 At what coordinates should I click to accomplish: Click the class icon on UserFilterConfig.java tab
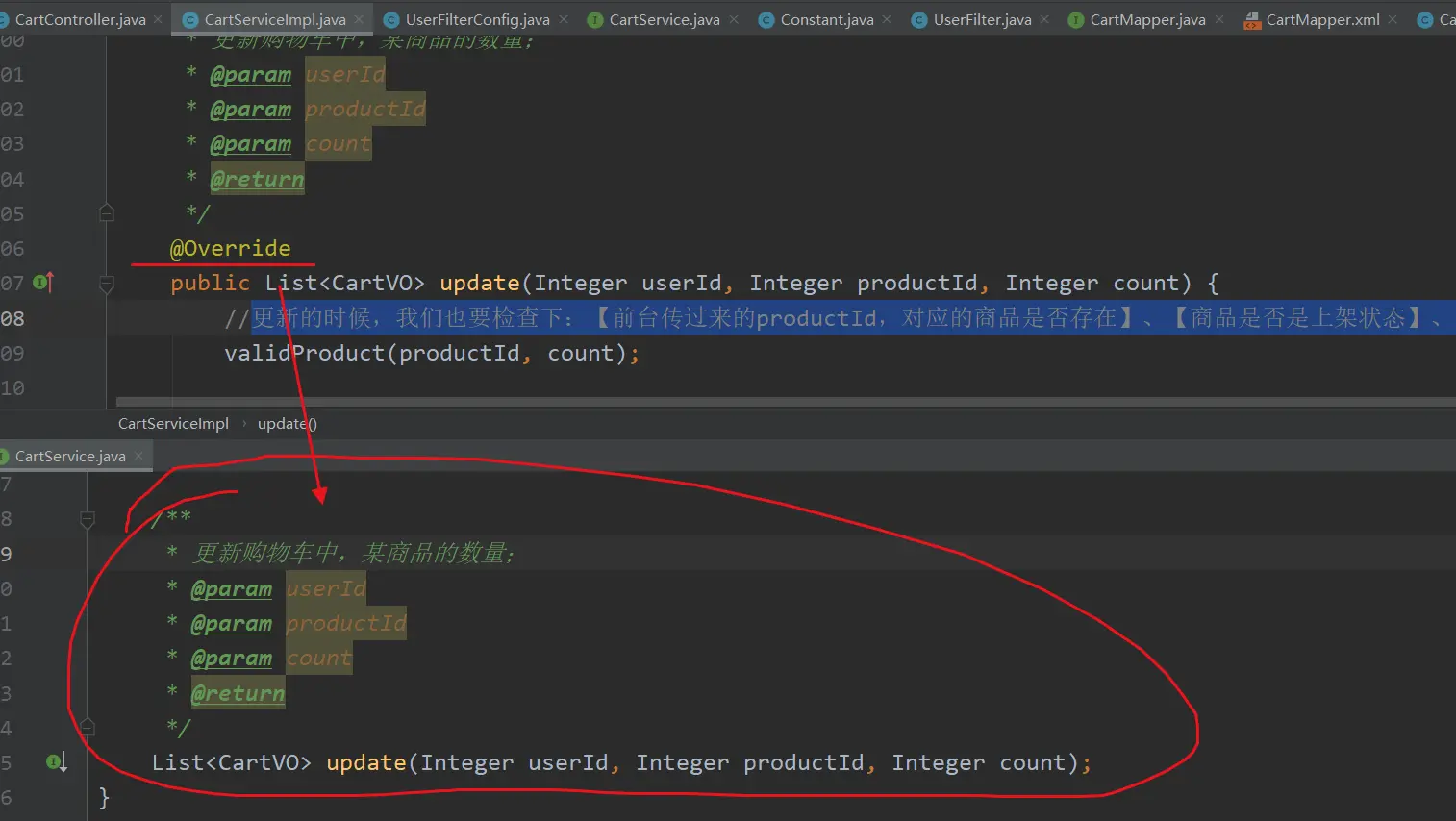click(x=390, y=19)
